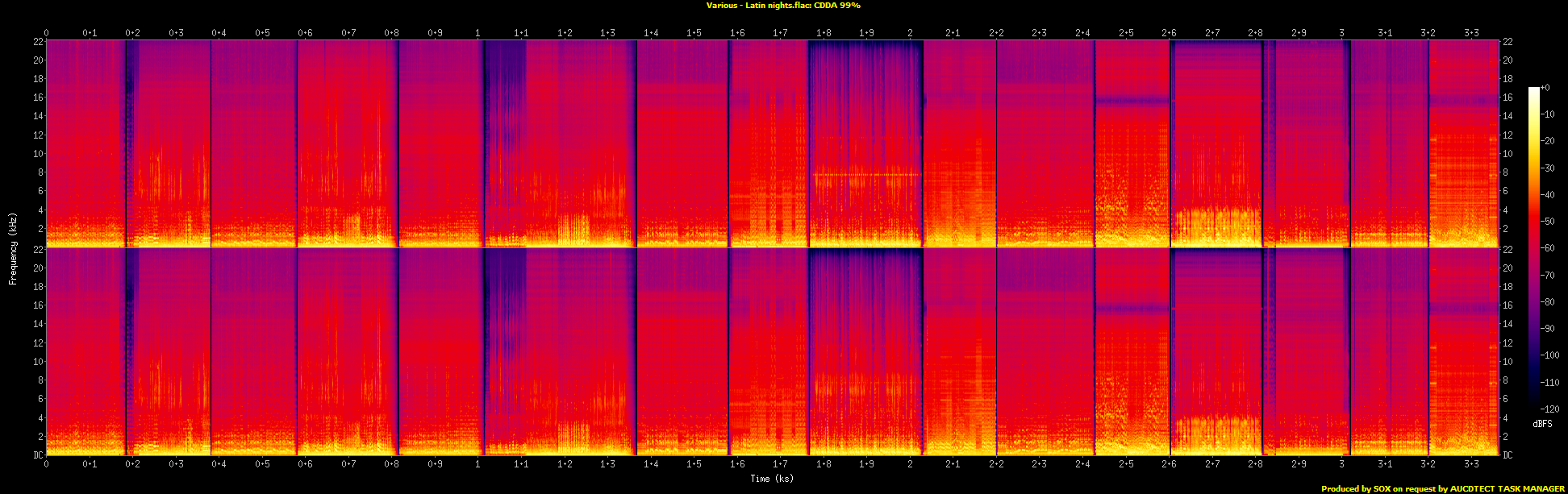Click the DC label at lower channel's bottom left
Screen dimensions: 1568x494
coord(38,455)
